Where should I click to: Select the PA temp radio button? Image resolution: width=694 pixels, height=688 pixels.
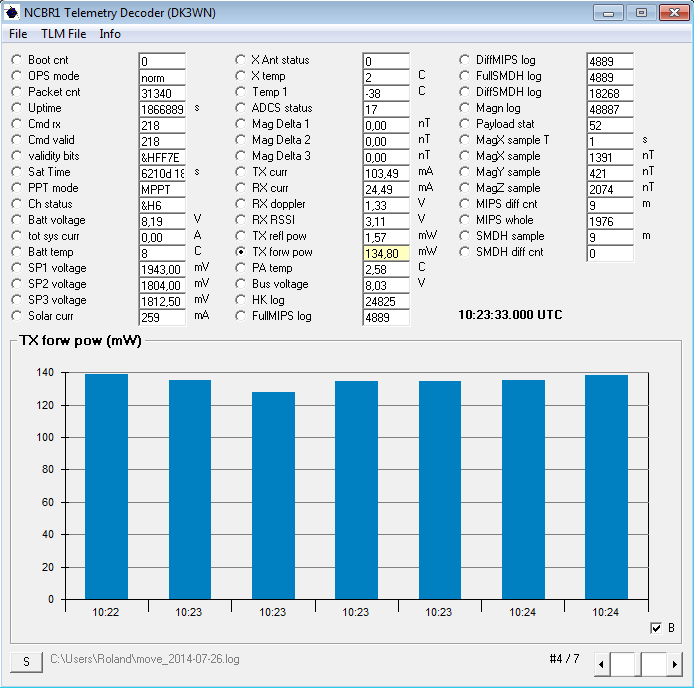pyautogui.click(x=241, y=268)
